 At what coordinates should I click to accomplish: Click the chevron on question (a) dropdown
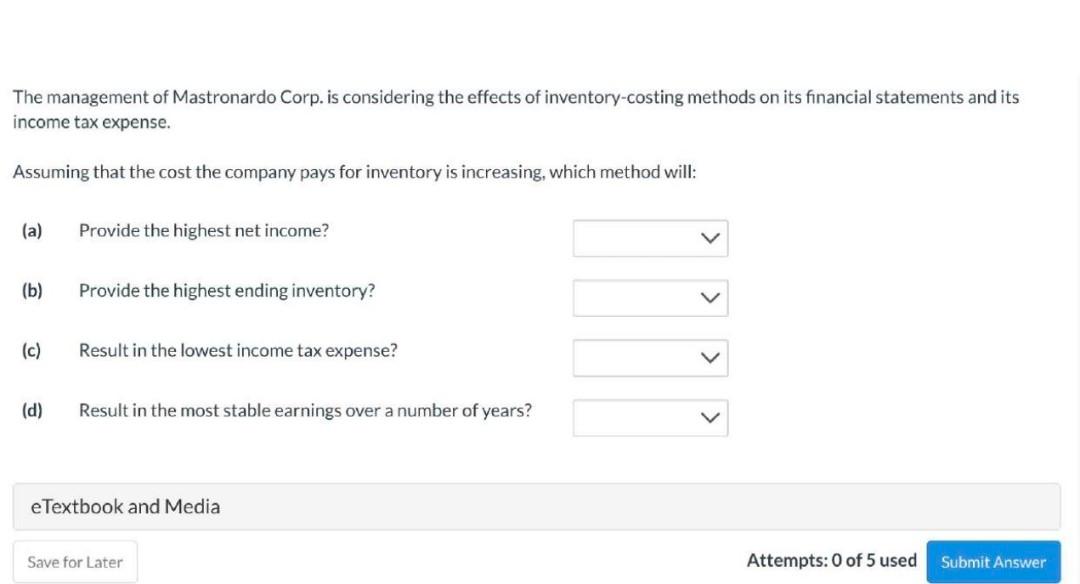710,238
